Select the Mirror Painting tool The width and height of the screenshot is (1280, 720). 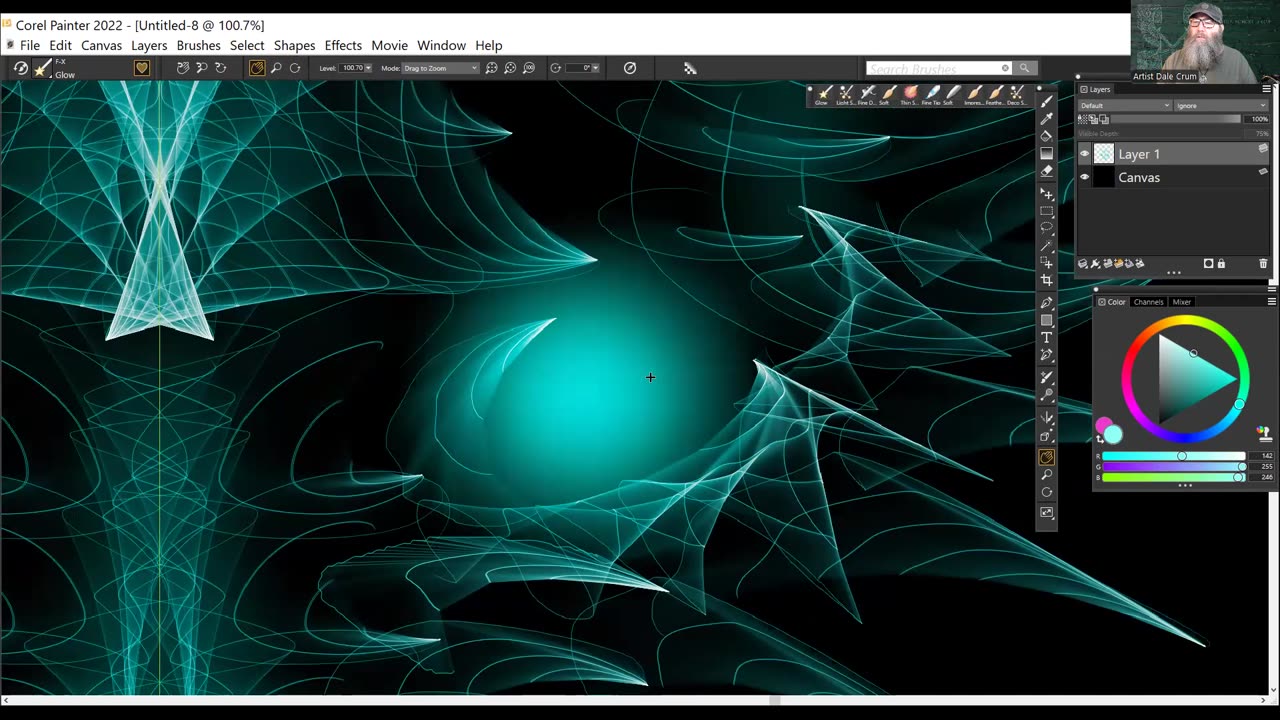(1047, 417)
